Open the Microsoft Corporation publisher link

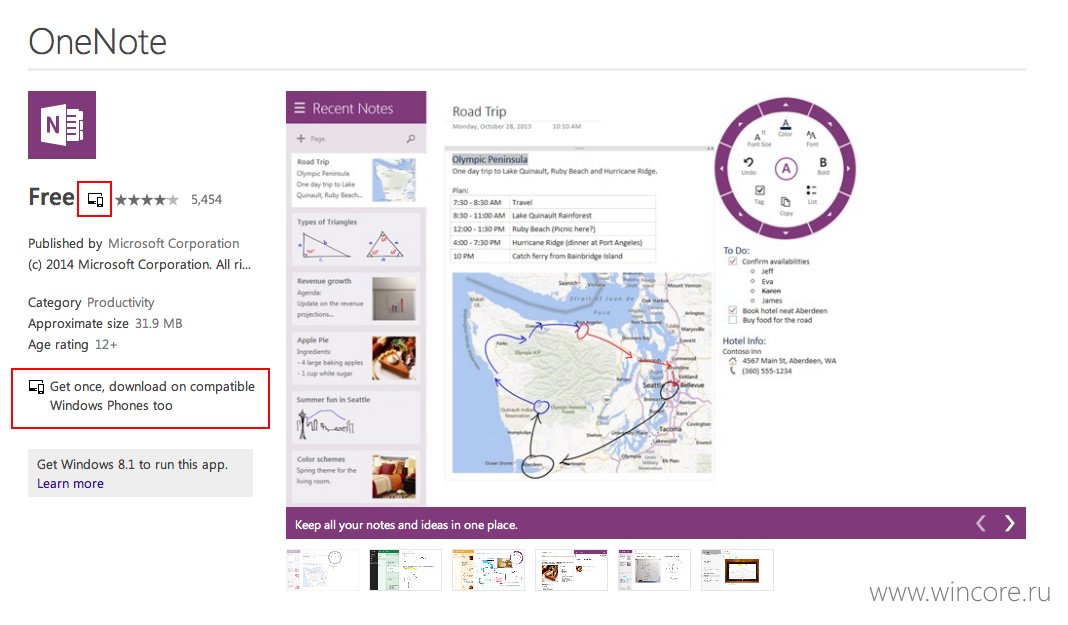click(x=174, y=243)
